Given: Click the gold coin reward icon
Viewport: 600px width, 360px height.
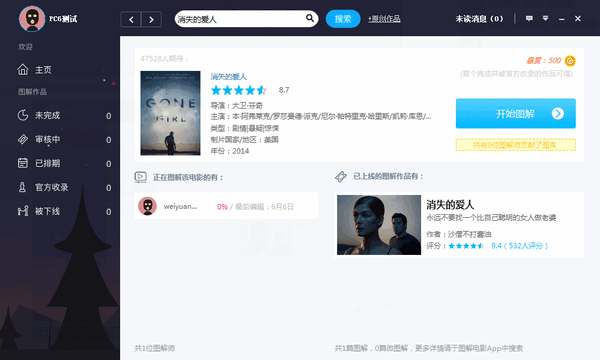Looking at the screenshot, I should pyautogui.click(x=570, y=61).
